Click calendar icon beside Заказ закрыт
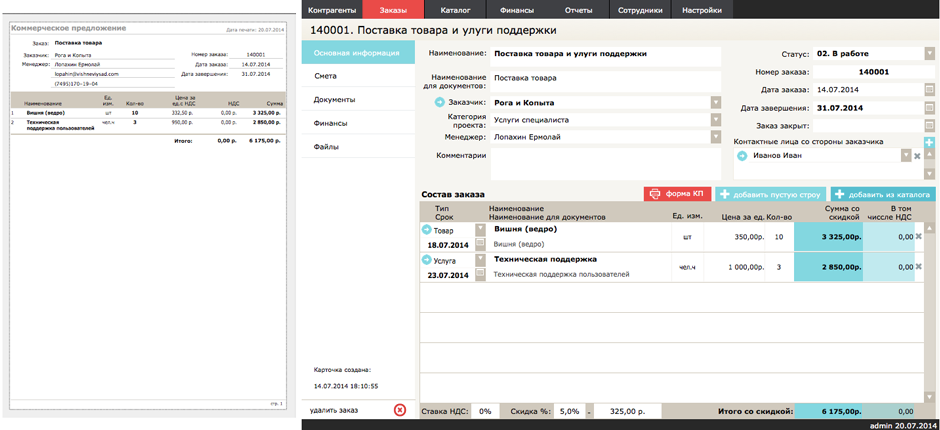 [x=929, y=126]
